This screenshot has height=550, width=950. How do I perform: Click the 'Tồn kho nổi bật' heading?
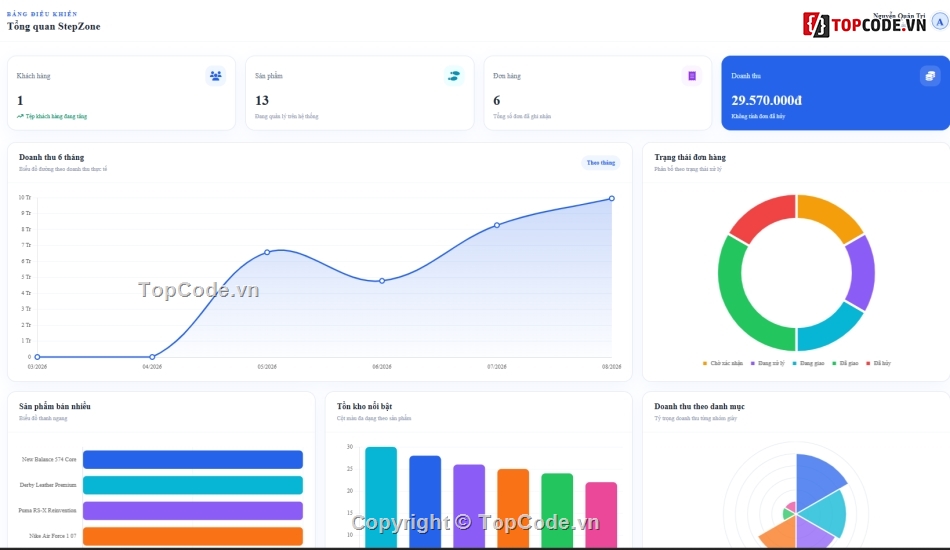click(x=364, y=406)
